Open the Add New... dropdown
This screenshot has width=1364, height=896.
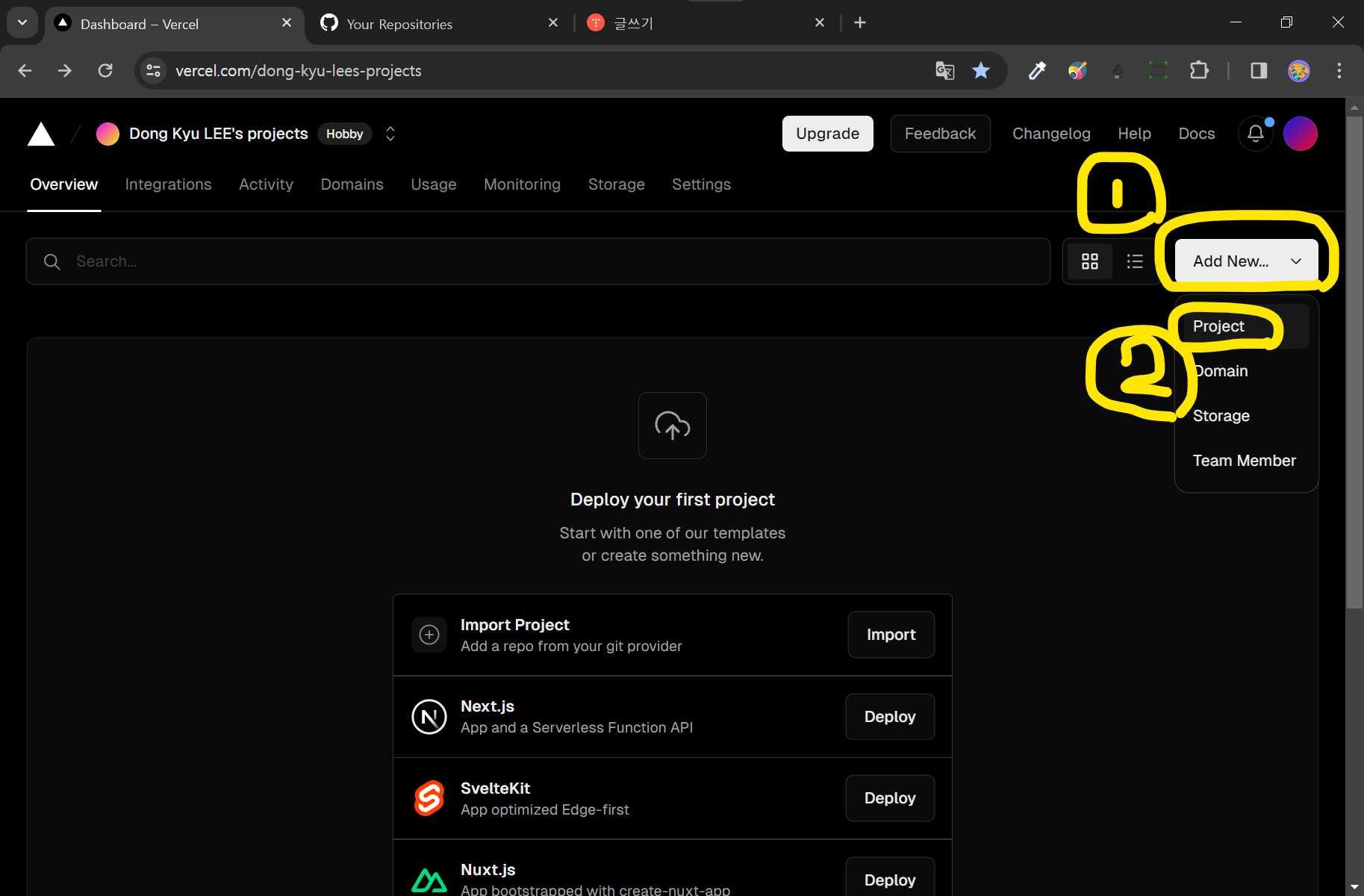1246,261
